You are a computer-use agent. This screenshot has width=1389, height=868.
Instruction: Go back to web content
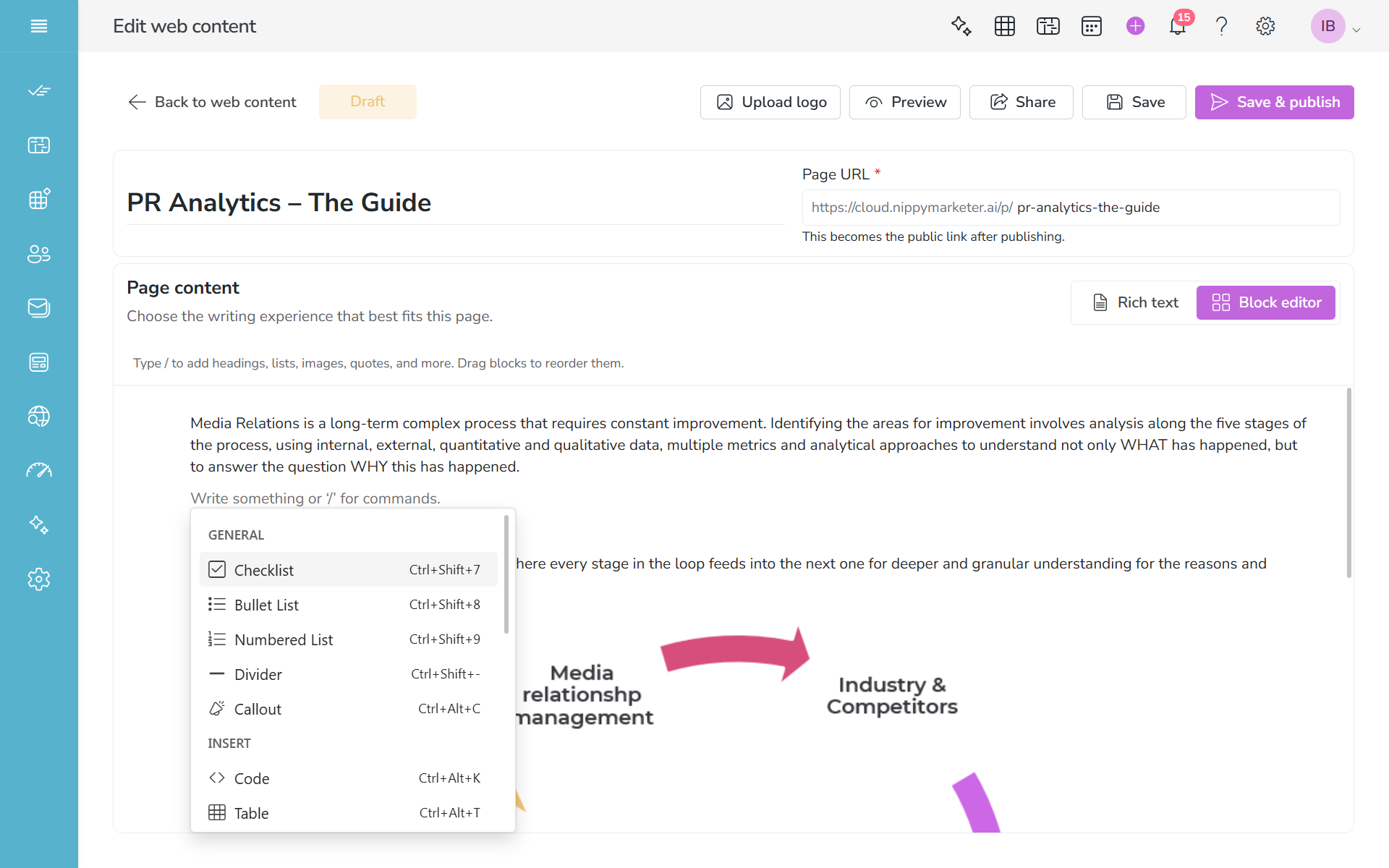(212, 102)
